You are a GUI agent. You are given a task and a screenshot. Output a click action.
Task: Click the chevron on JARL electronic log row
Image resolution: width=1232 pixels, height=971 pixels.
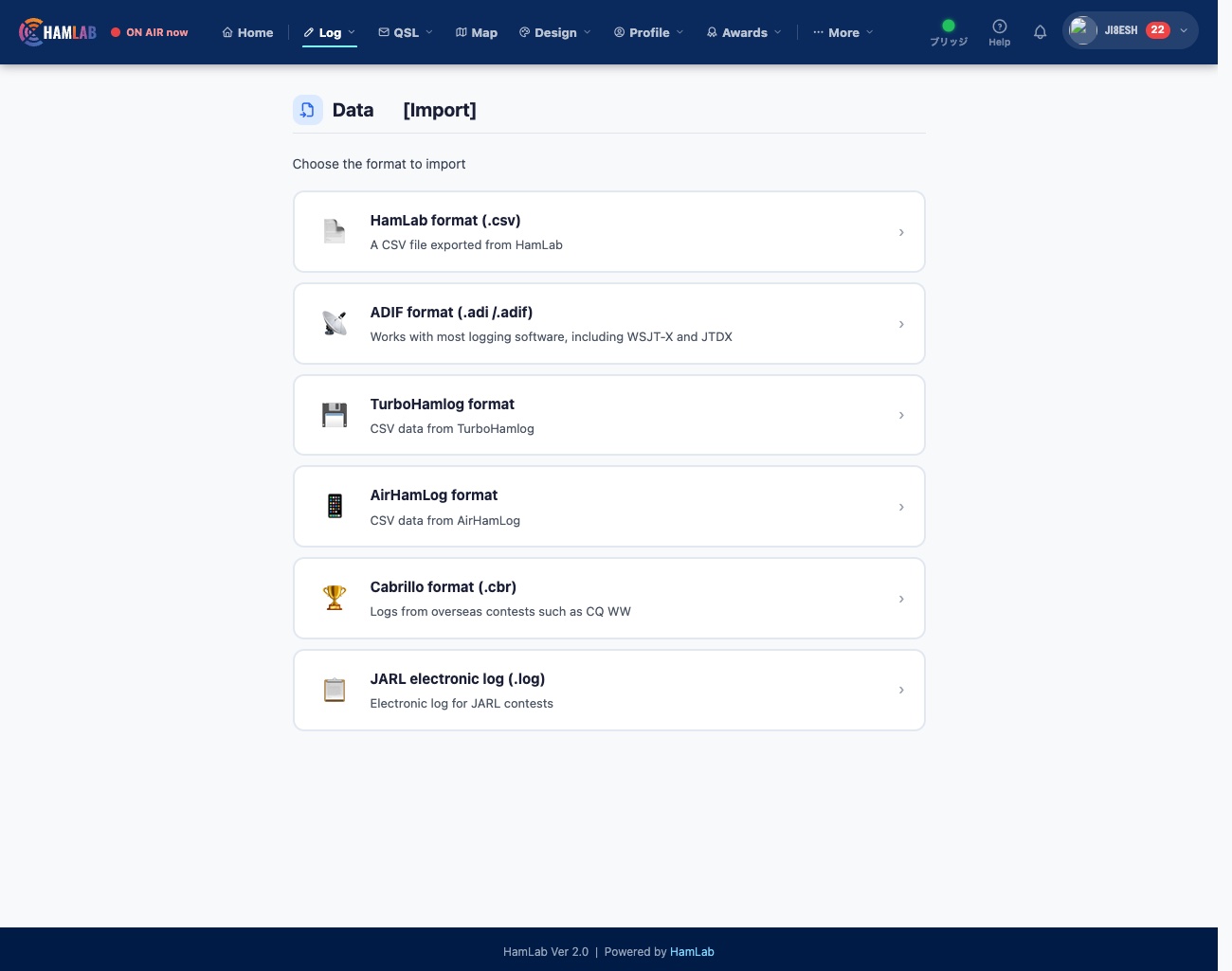(901, 690)
